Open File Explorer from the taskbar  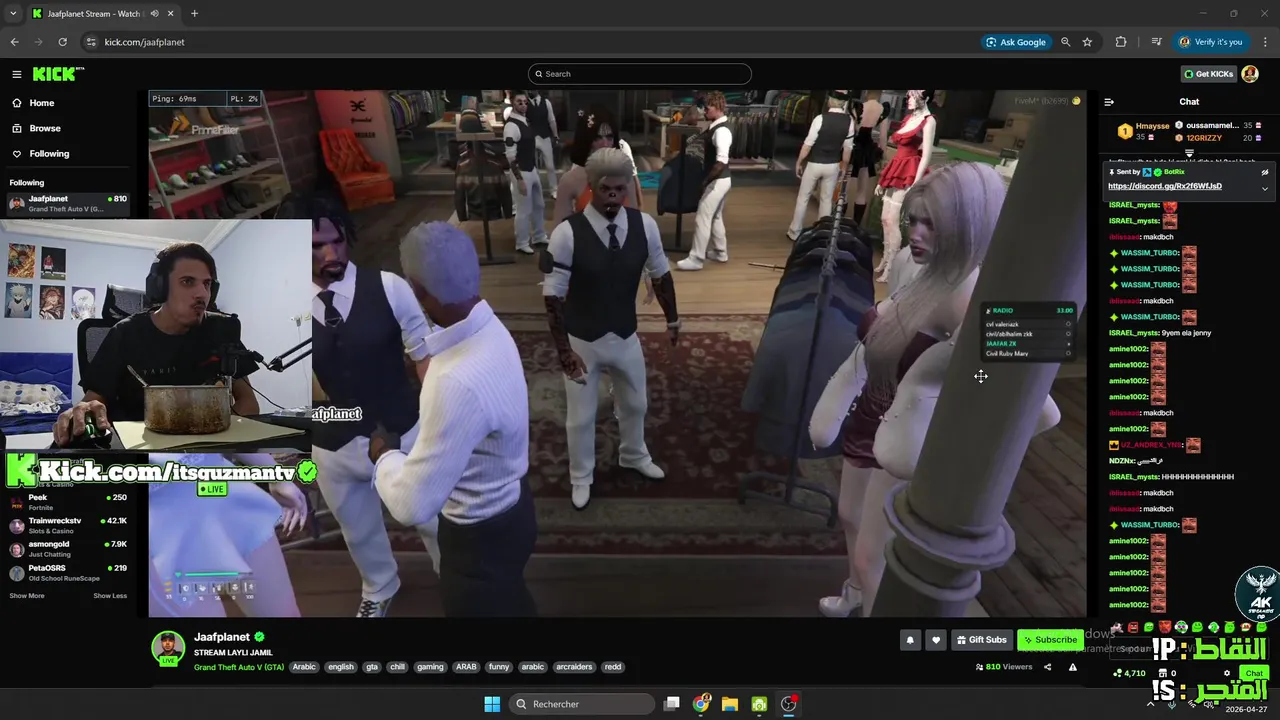point(730,704)
